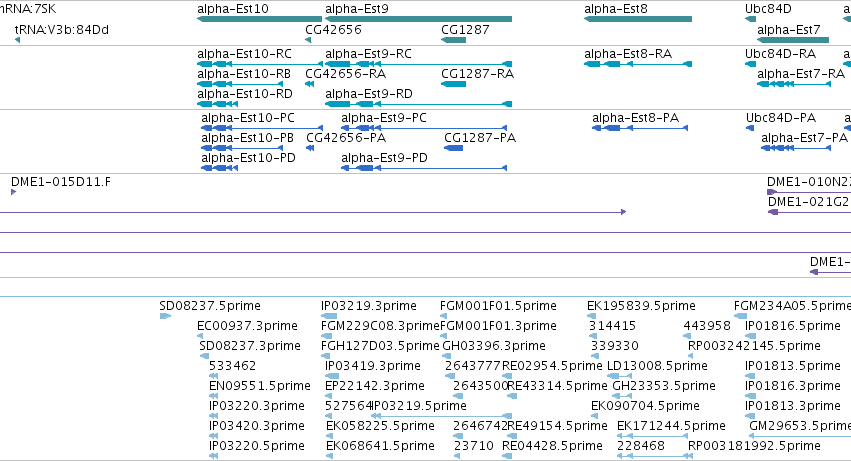Select the CG42656 gene label
The width and height of the screenshot is (851, 461).
tap(333, 29)
